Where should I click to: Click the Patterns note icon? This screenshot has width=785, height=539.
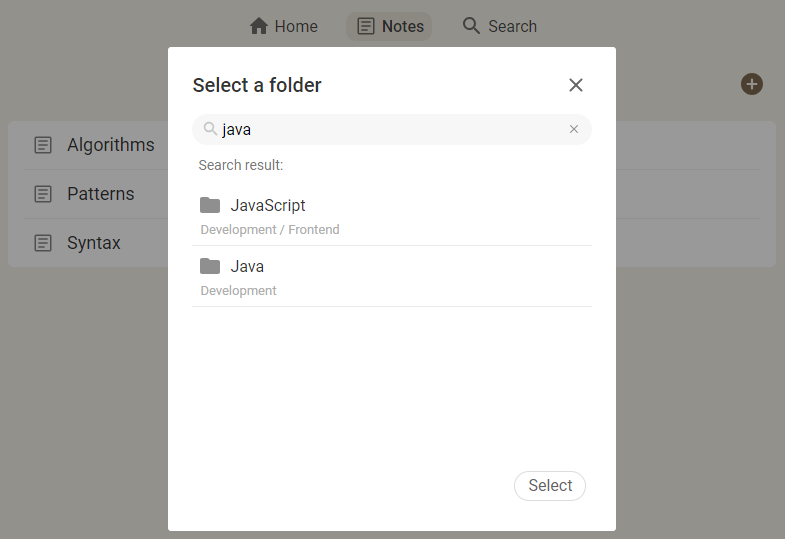[x=43, y=194]
